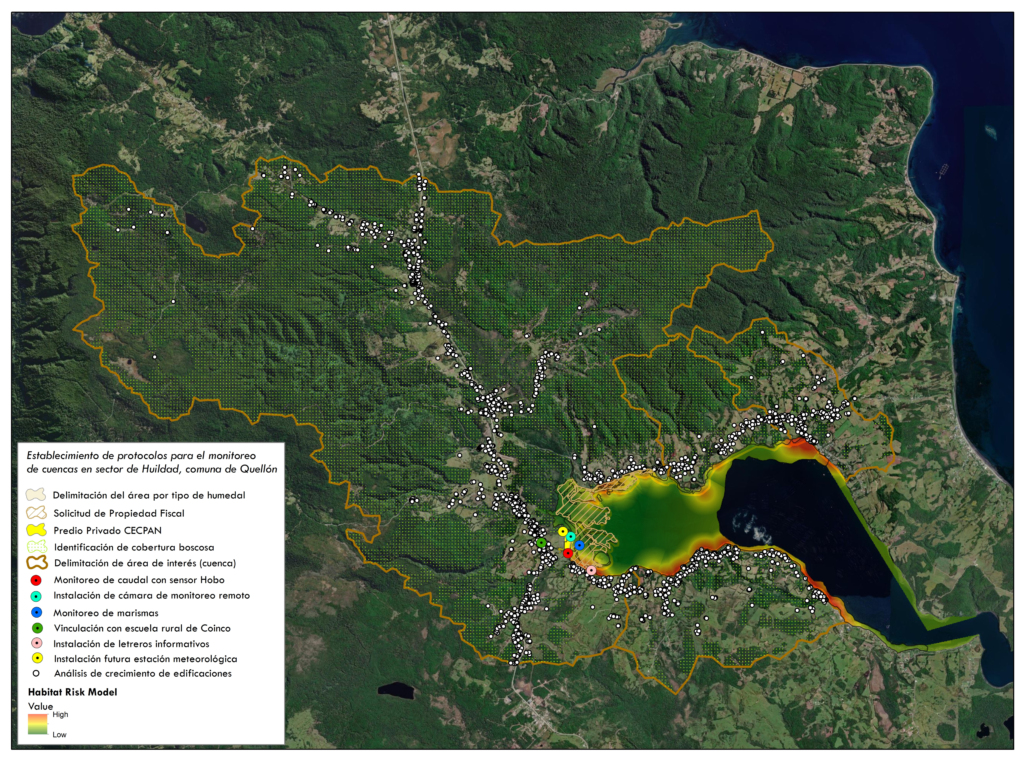Click the blue marker on the map
Image resolution: width=1024 pixels, height=757 pixels.
pyautogui.click(x=579, y=545)
